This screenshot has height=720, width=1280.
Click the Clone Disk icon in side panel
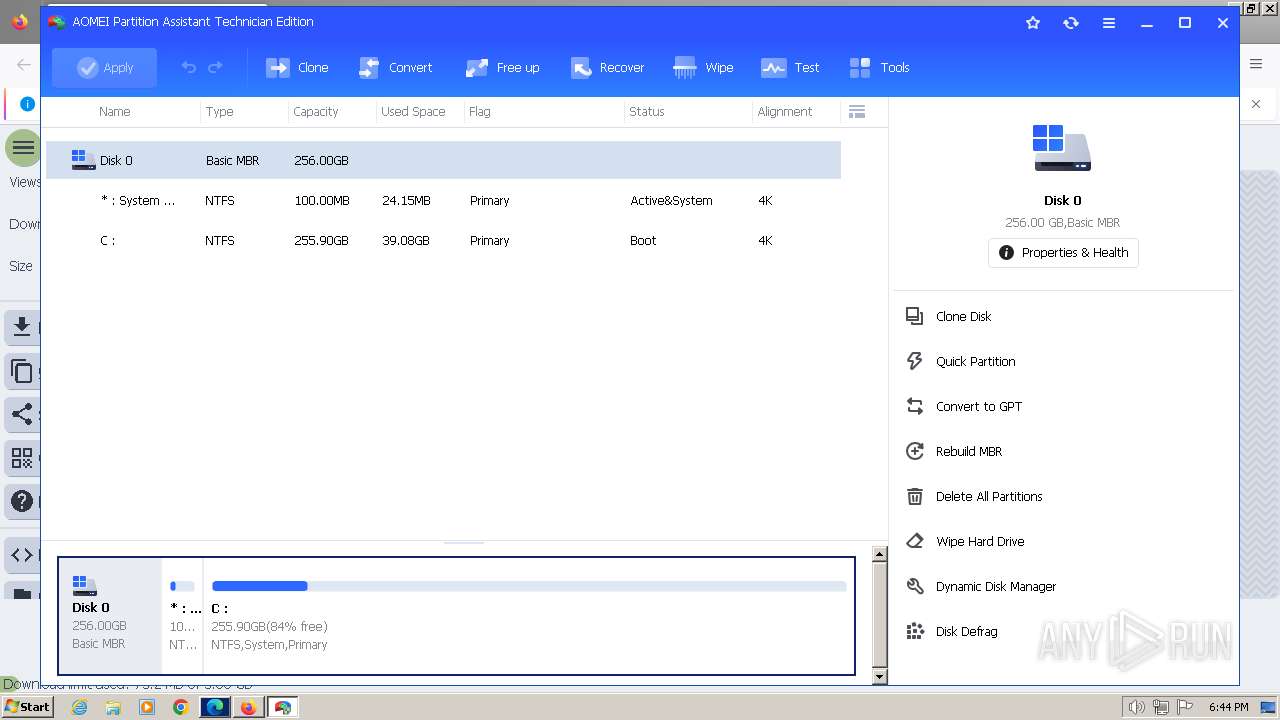[914, 316]
